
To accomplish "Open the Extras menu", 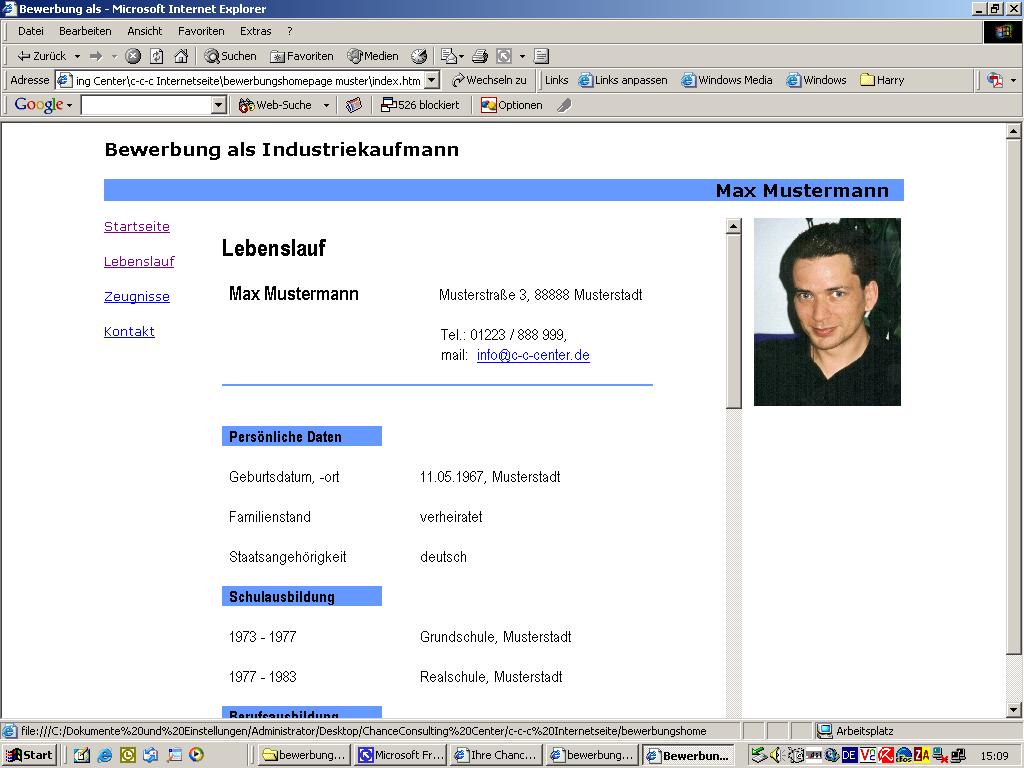I will tap(255, 31).
